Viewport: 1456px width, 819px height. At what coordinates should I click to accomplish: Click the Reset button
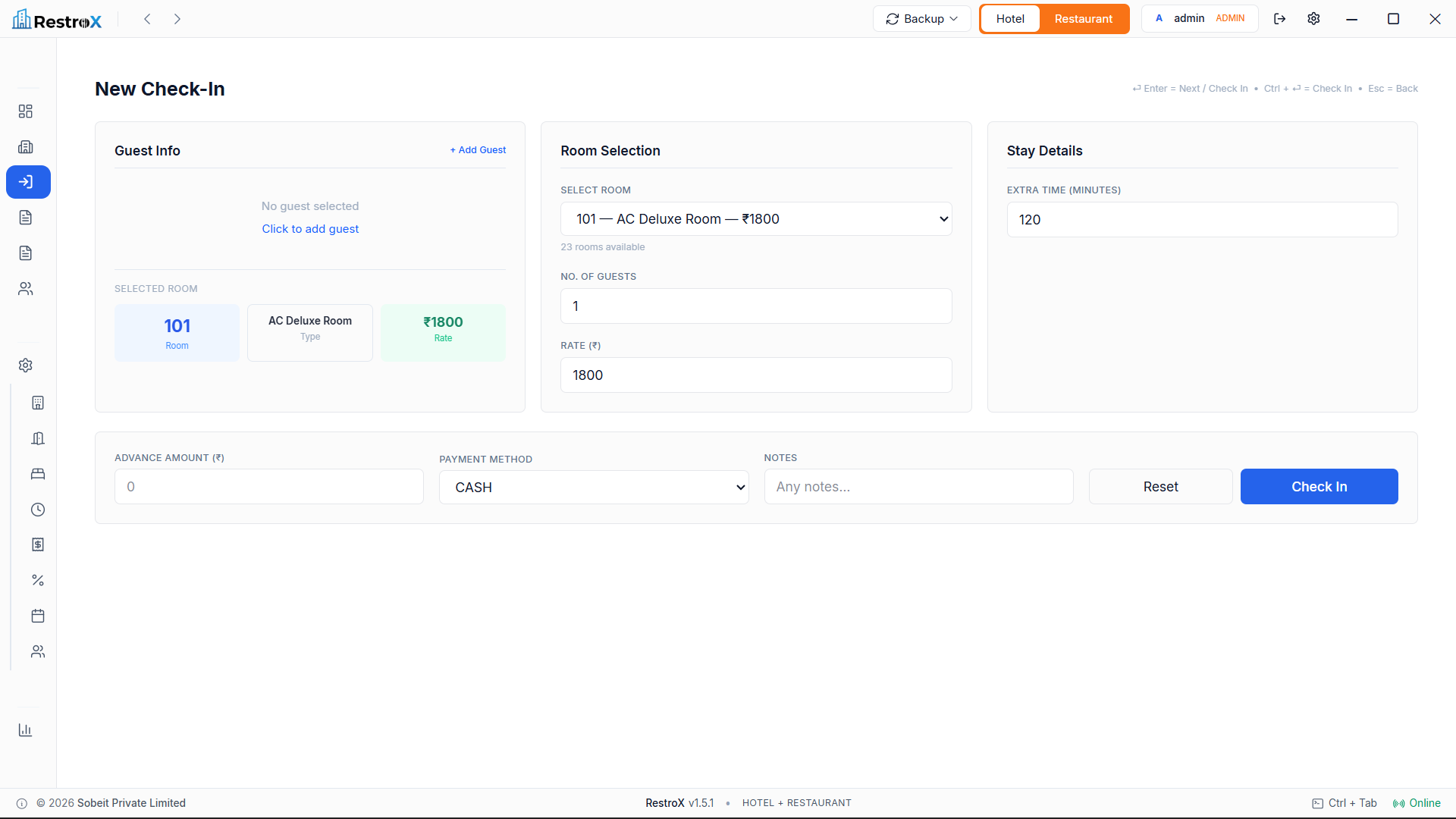(1160, 487)
